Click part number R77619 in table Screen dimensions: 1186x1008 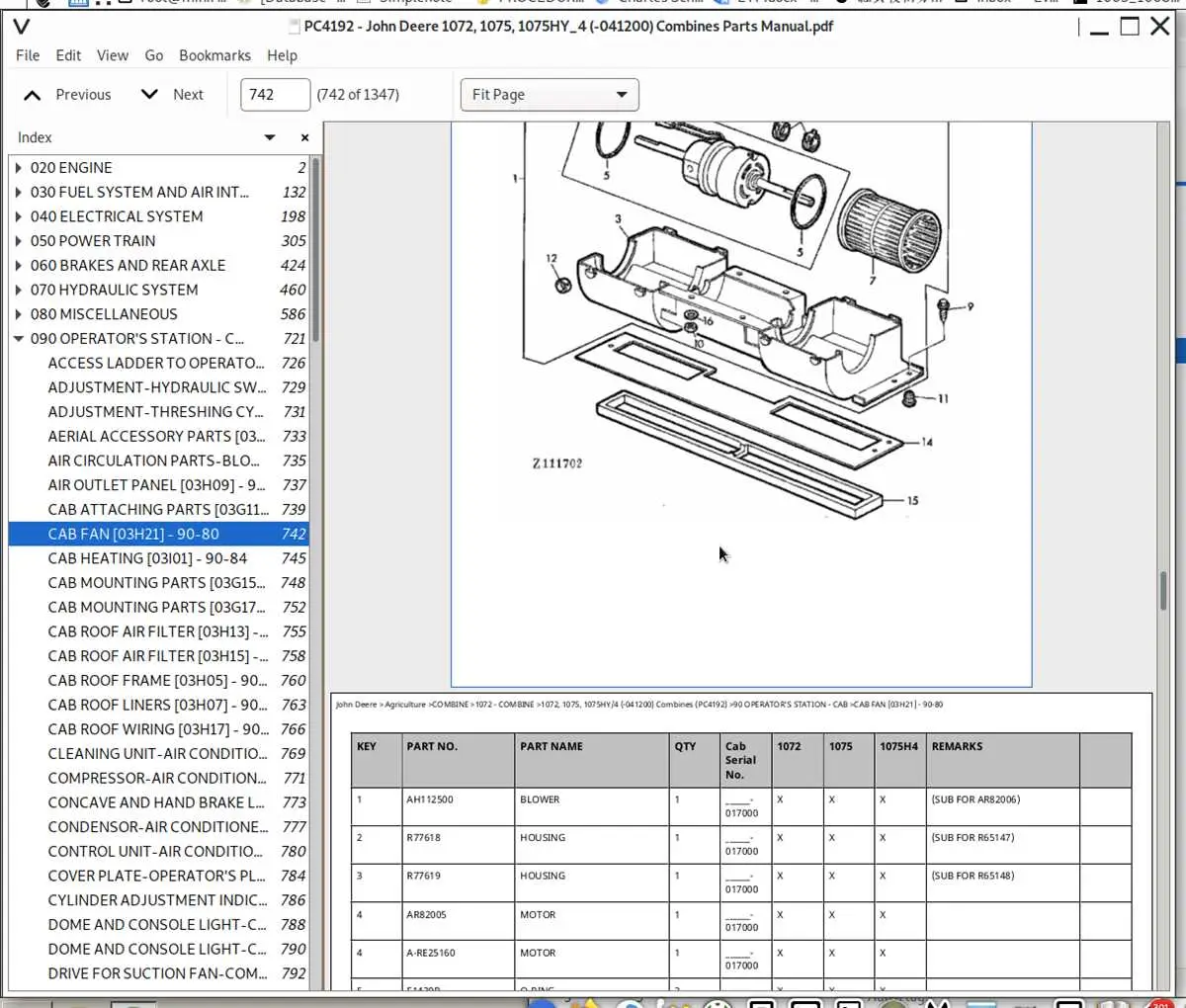pos(423,876)
